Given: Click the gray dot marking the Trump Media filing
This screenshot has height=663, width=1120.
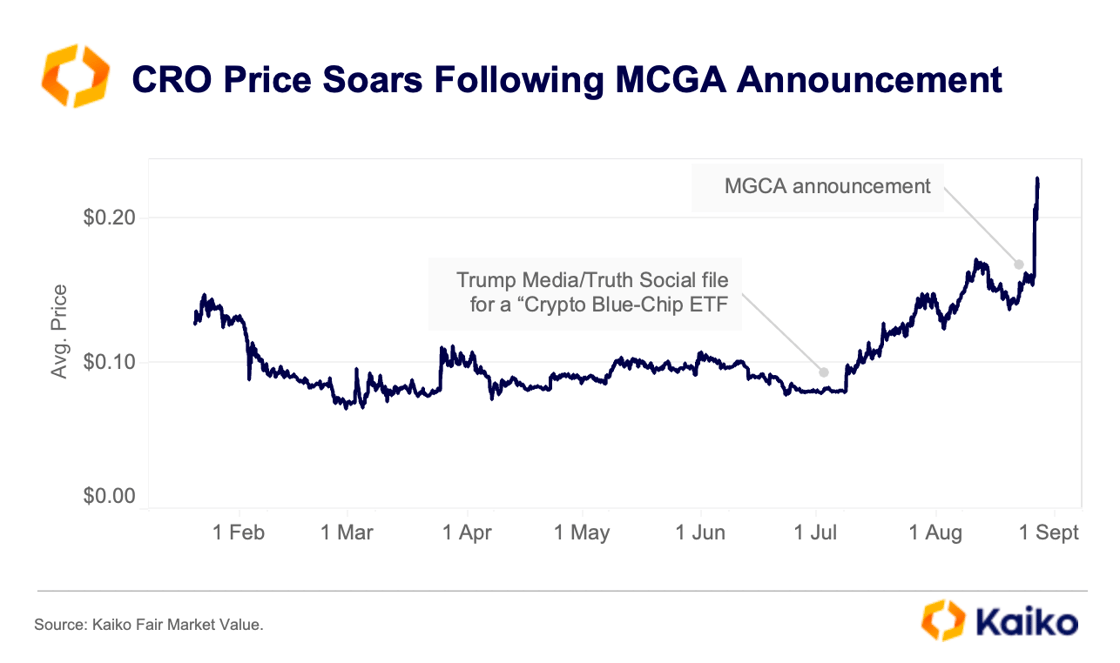Looking at the screenshot, I should point(824,372).
